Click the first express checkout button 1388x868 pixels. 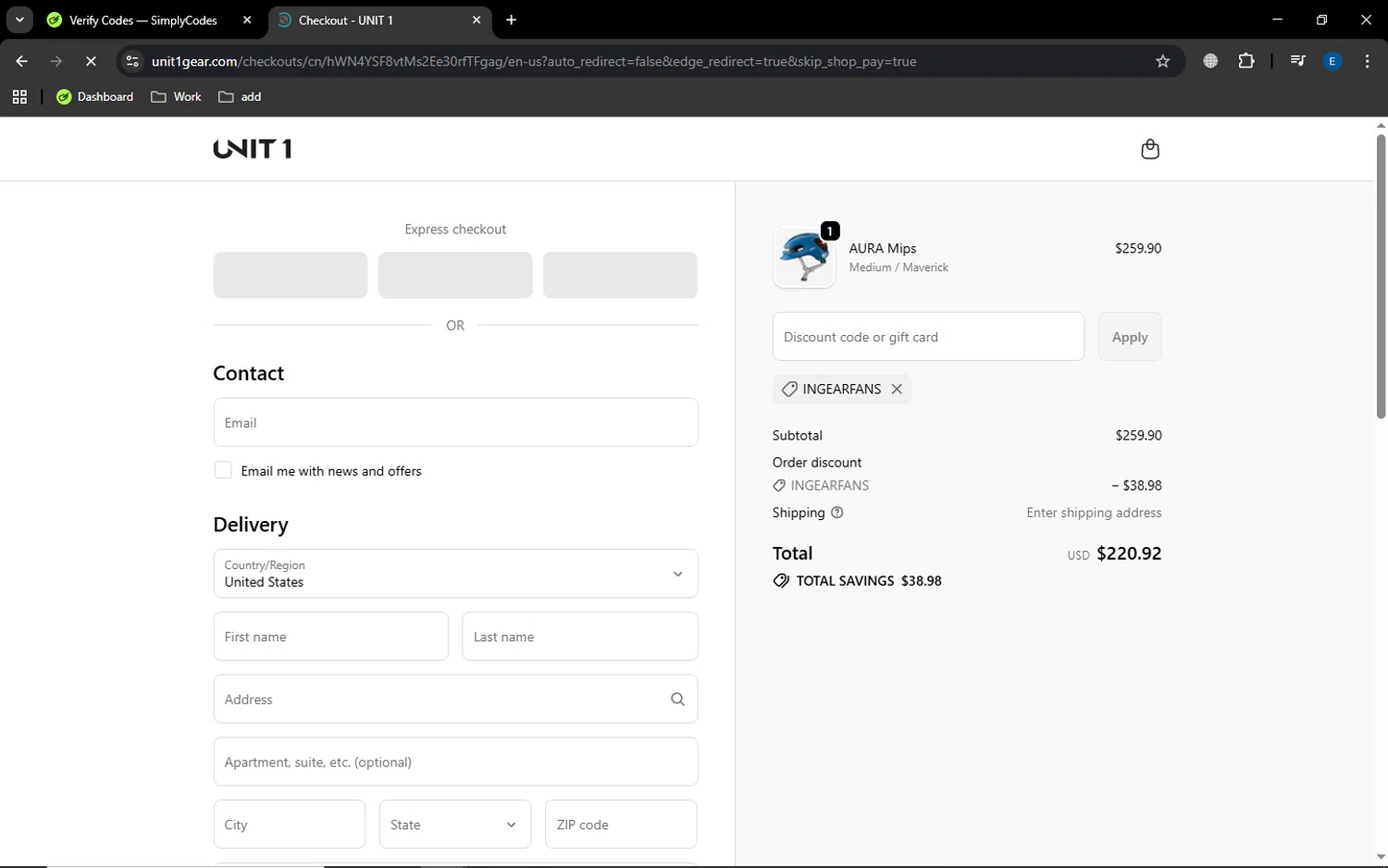291,275
